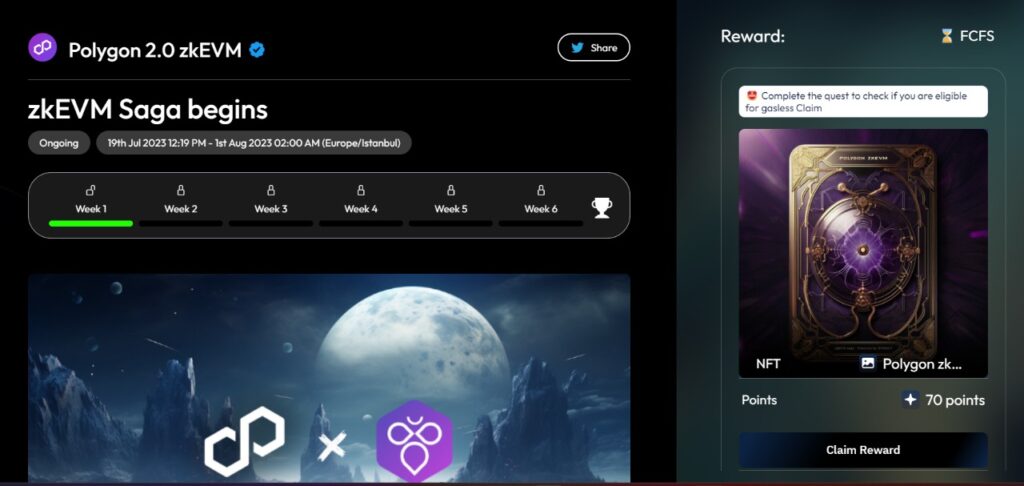
Task: Select the Week 3 tab
Action: pyautogui.click(x=271, y=204)
